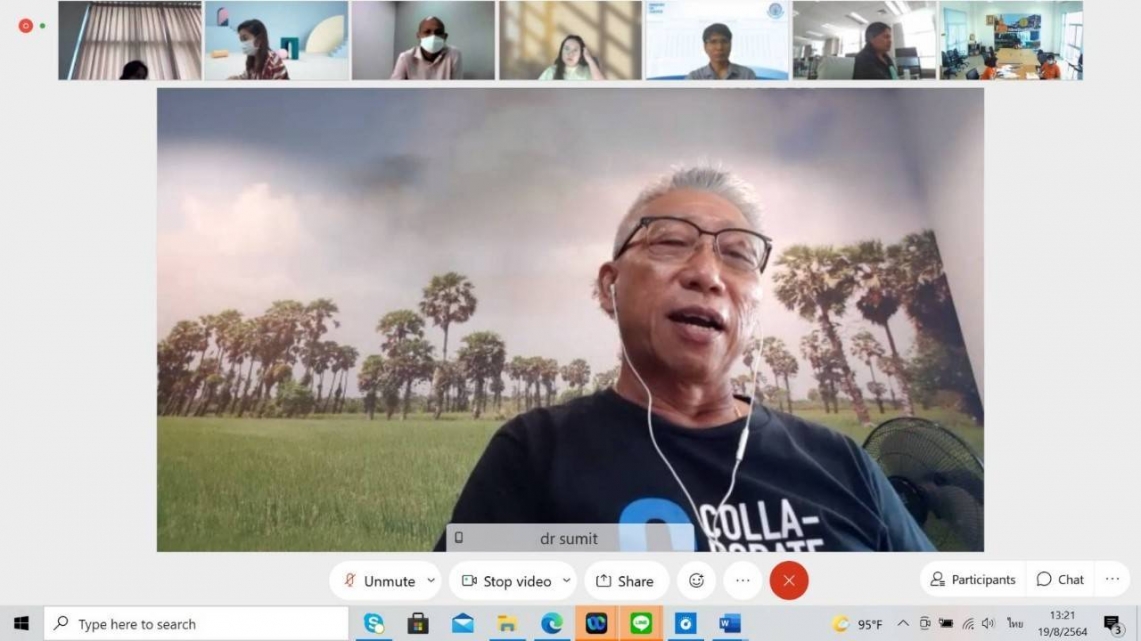
Task: Open Microsoft Store from the taskbar
Action: coord(418,624)
